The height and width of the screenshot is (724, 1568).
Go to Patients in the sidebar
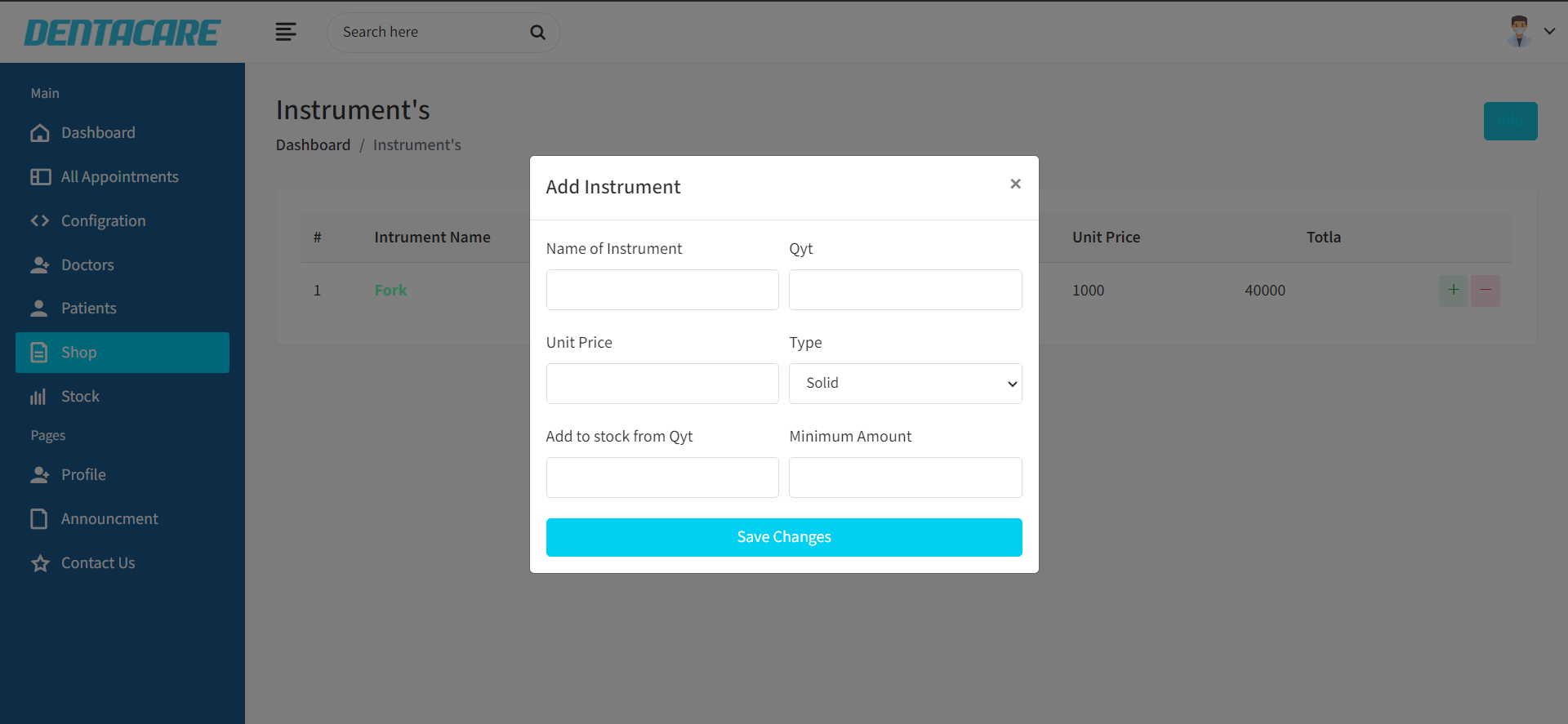88,309
